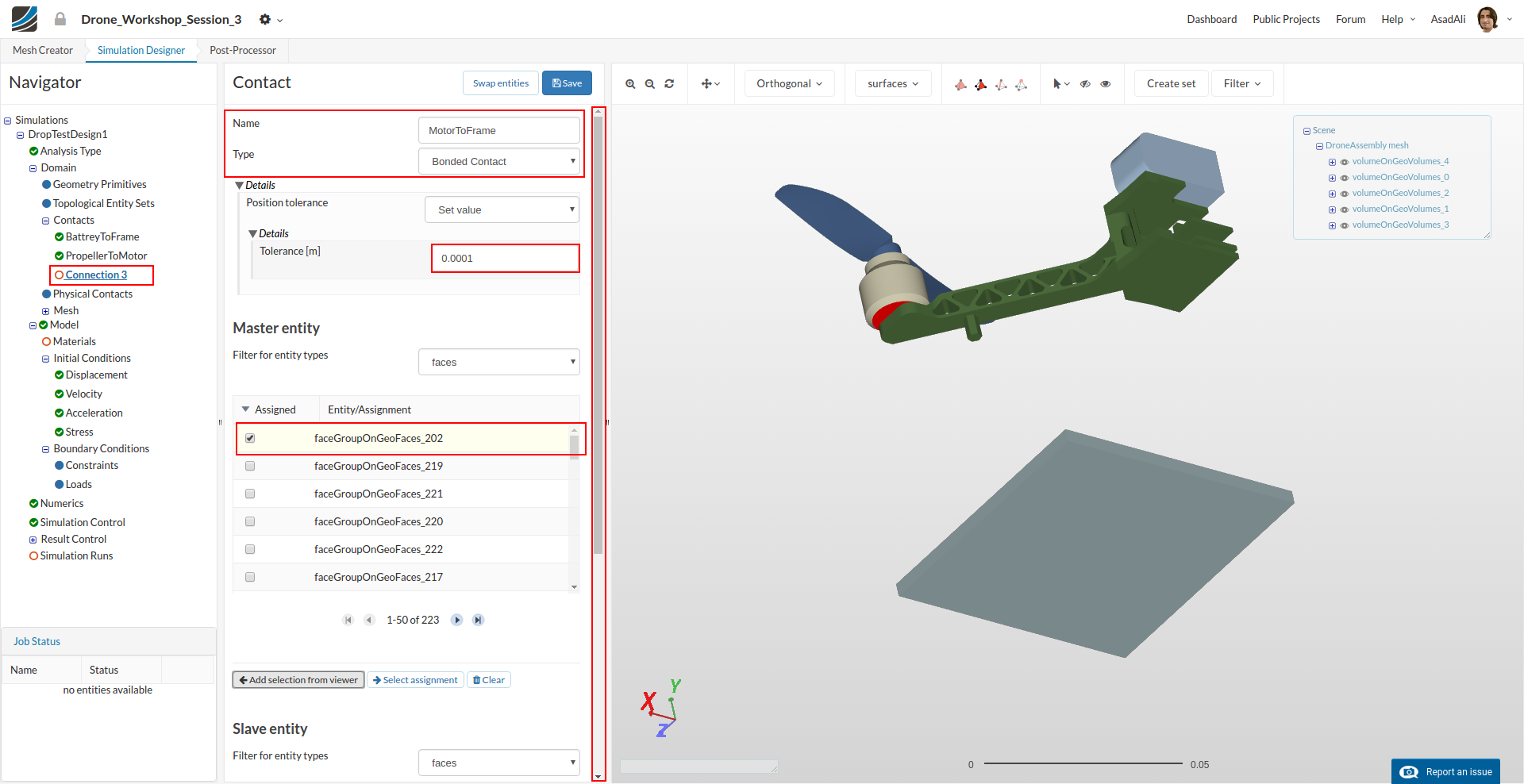1524x784 pixels.
Task: Click the Tolerance value input field
Action: click(505, 258)
